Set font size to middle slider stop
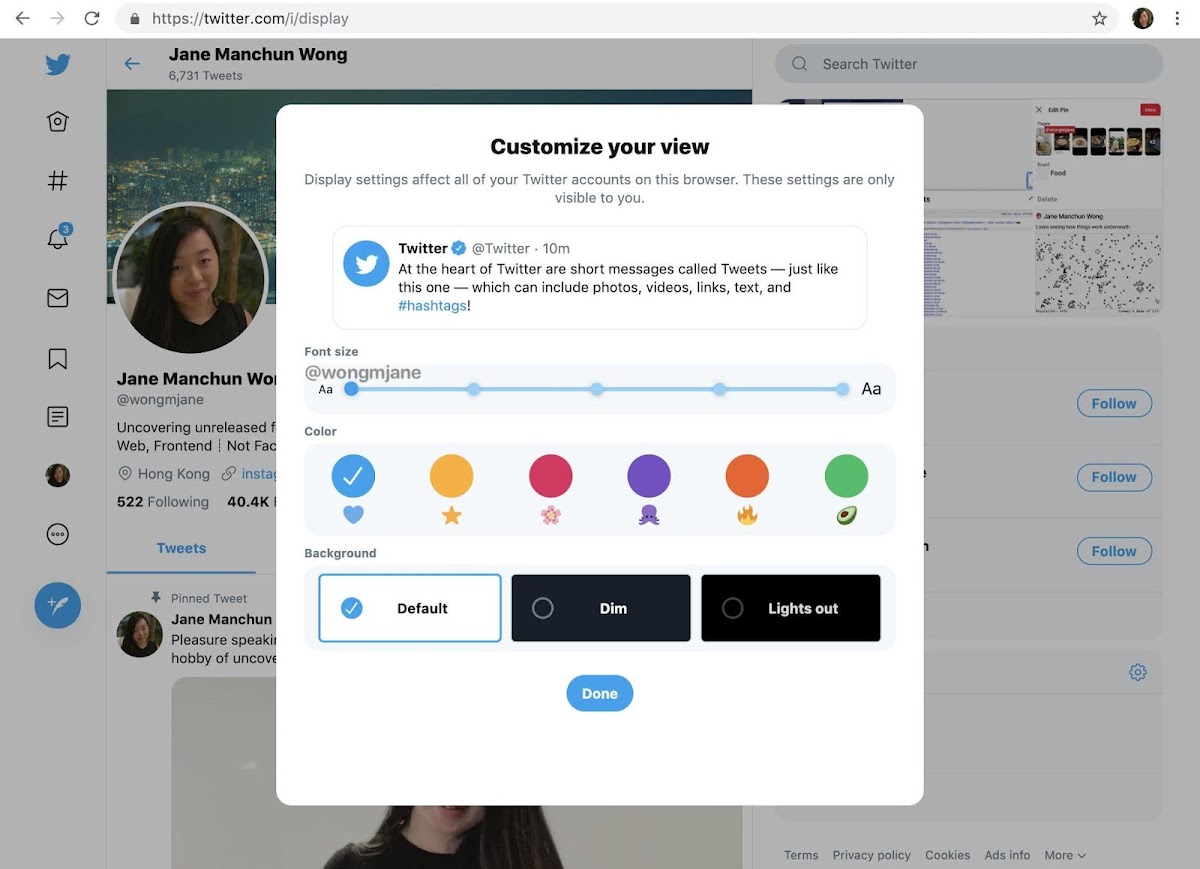This screenshot has width=1200, height=869. [597, 389]
